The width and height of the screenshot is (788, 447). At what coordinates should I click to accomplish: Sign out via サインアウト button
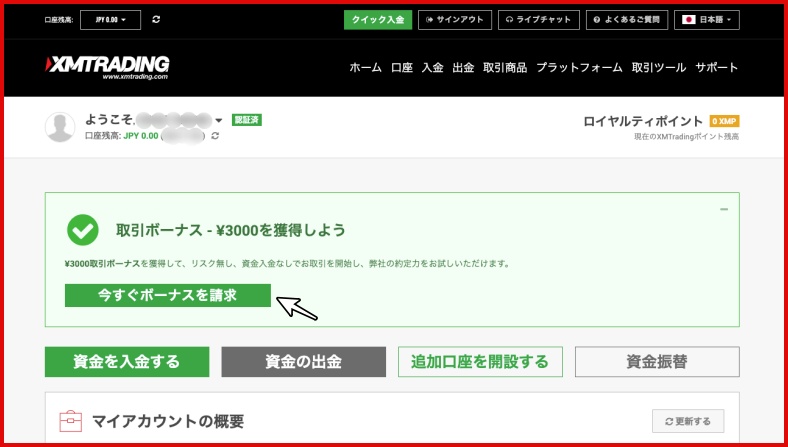click(x=455, y=20)
